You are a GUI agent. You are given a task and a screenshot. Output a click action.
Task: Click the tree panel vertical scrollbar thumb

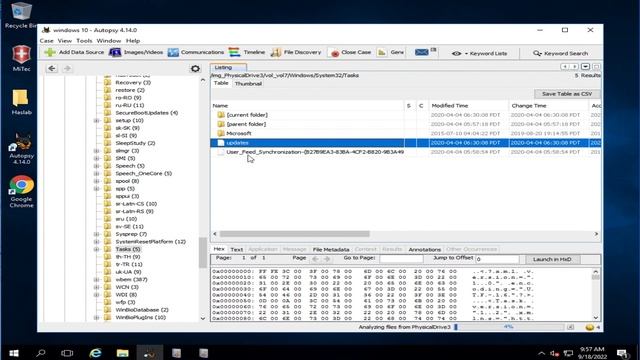click(203, 253)
